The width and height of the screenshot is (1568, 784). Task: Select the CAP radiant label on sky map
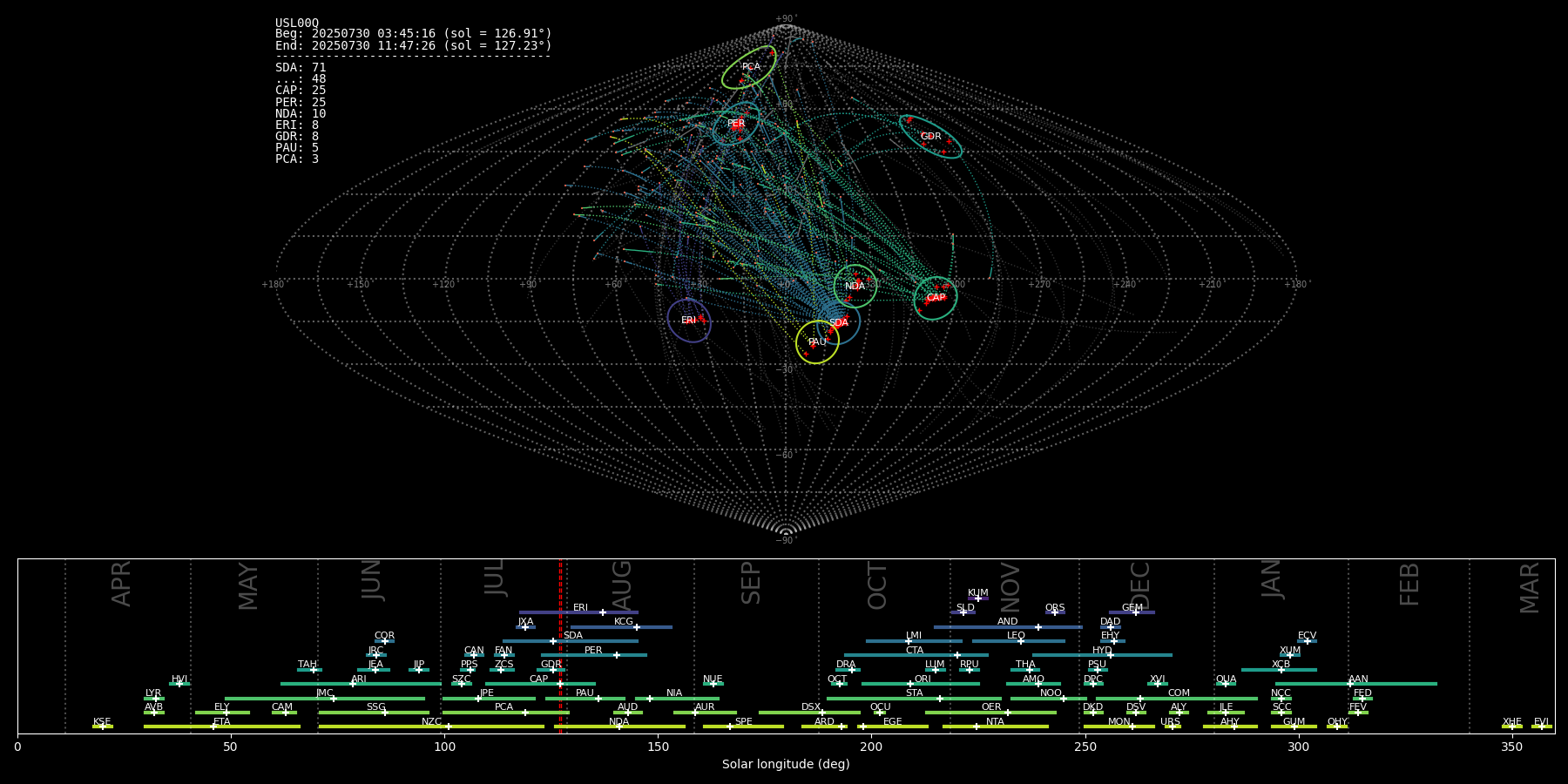[x=936, y=298]
